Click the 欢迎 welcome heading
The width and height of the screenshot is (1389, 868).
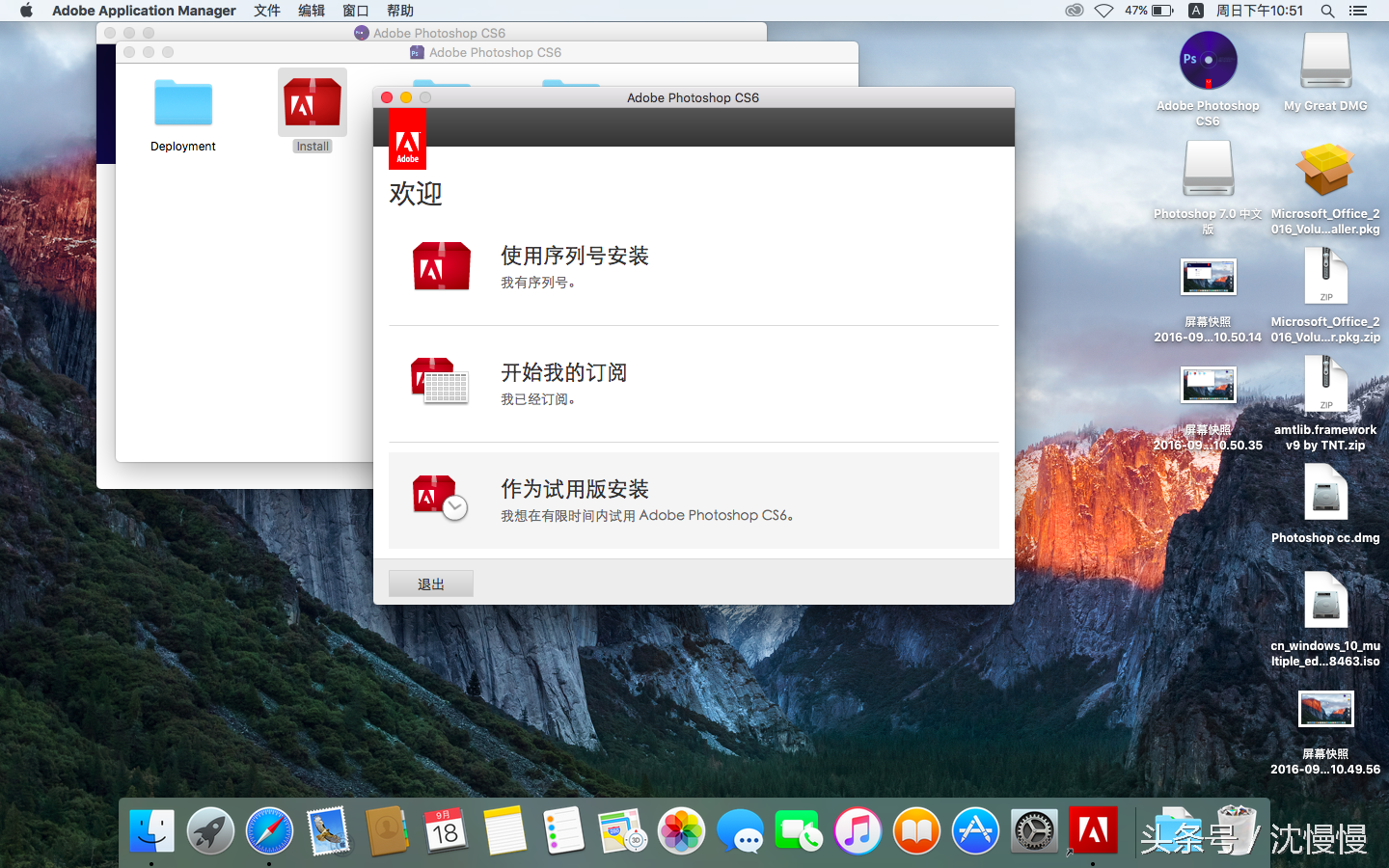point(416,194)
